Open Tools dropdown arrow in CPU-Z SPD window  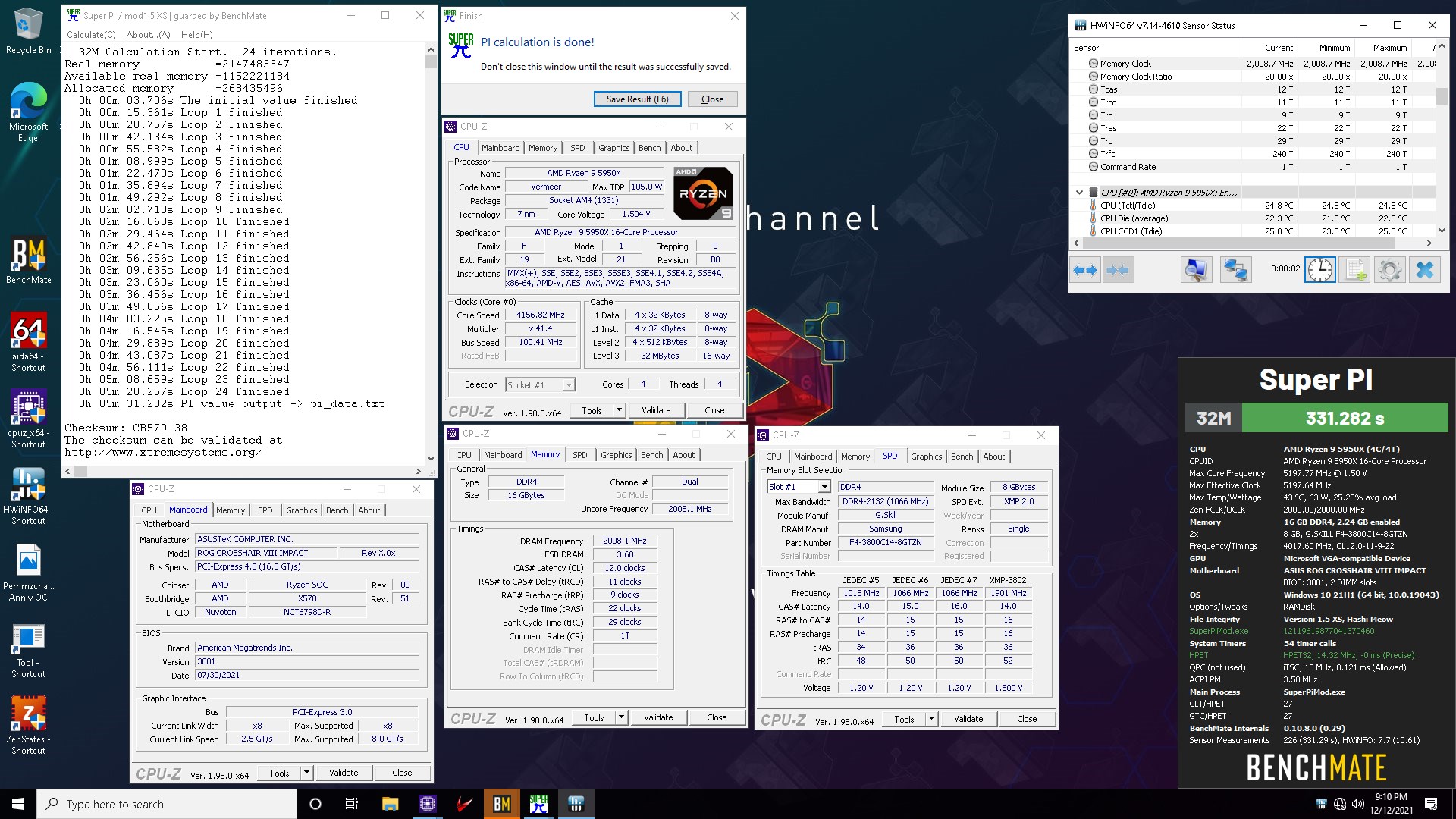pos(931,719)
